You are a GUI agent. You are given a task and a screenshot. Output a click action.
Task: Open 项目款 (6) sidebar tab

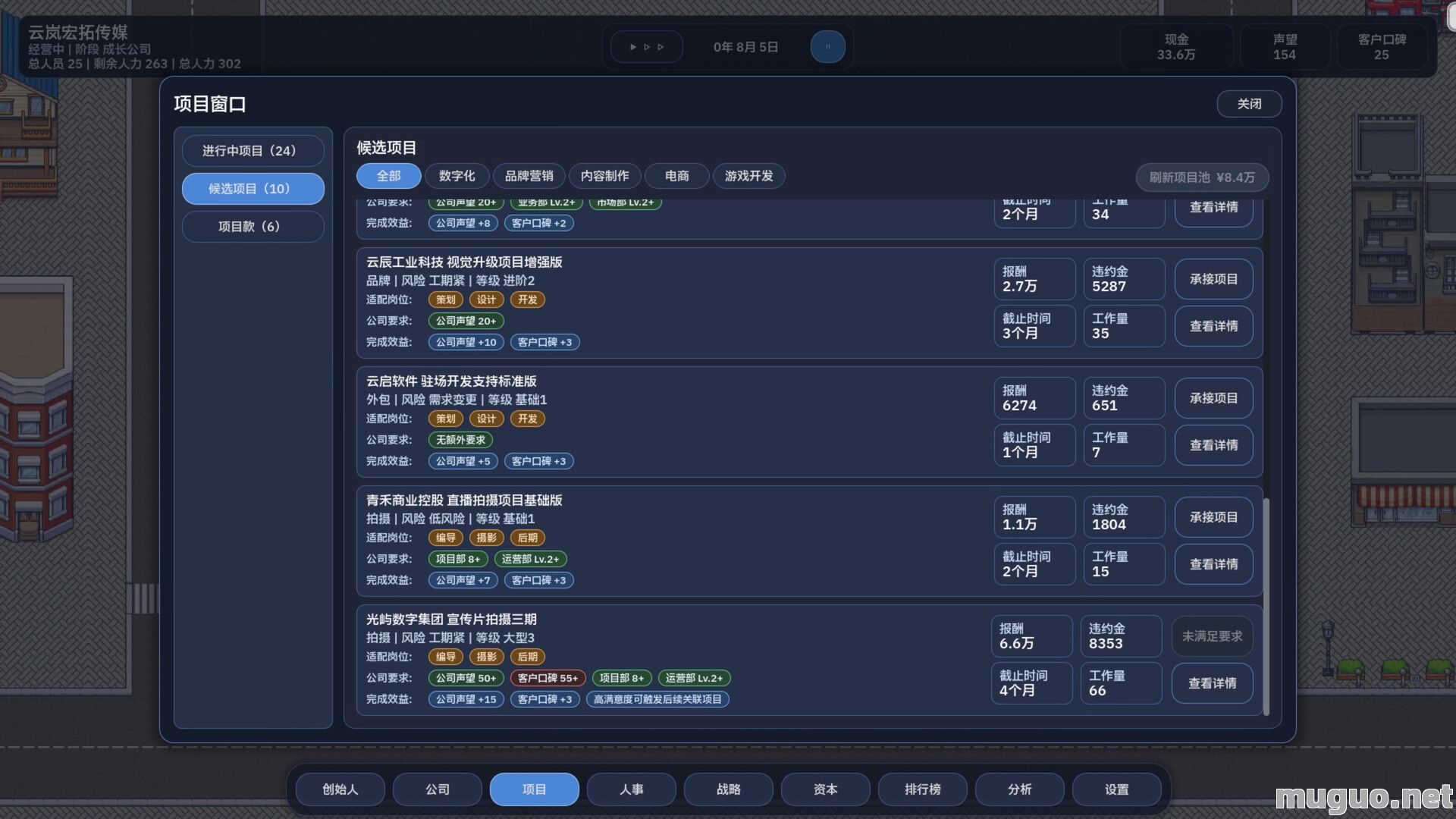click(x=253, y=227)
